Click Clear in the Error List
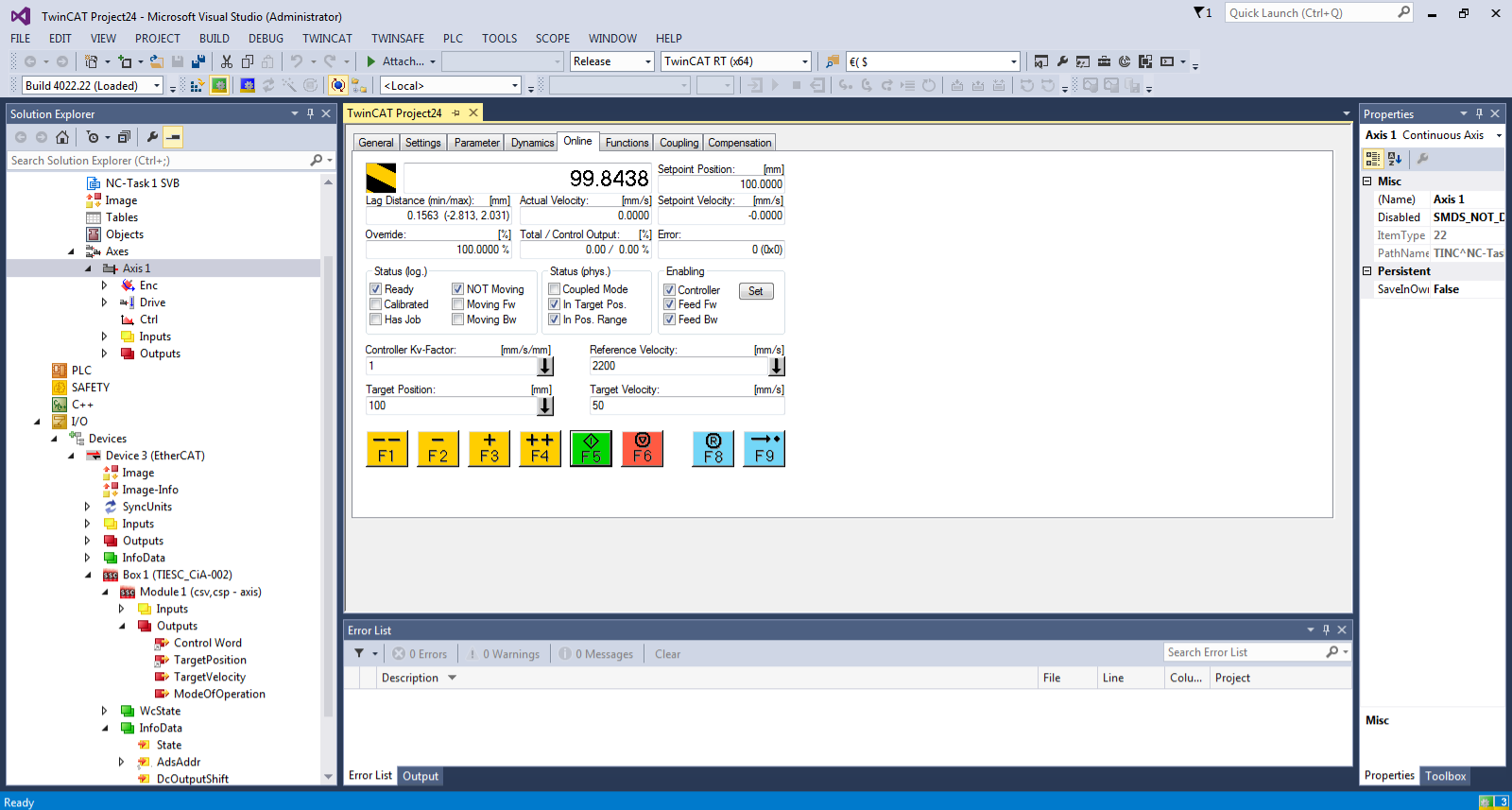Image resolution: width=1512 pixels, height=810 pixels. pyautogui.click(x=667, y=654)
